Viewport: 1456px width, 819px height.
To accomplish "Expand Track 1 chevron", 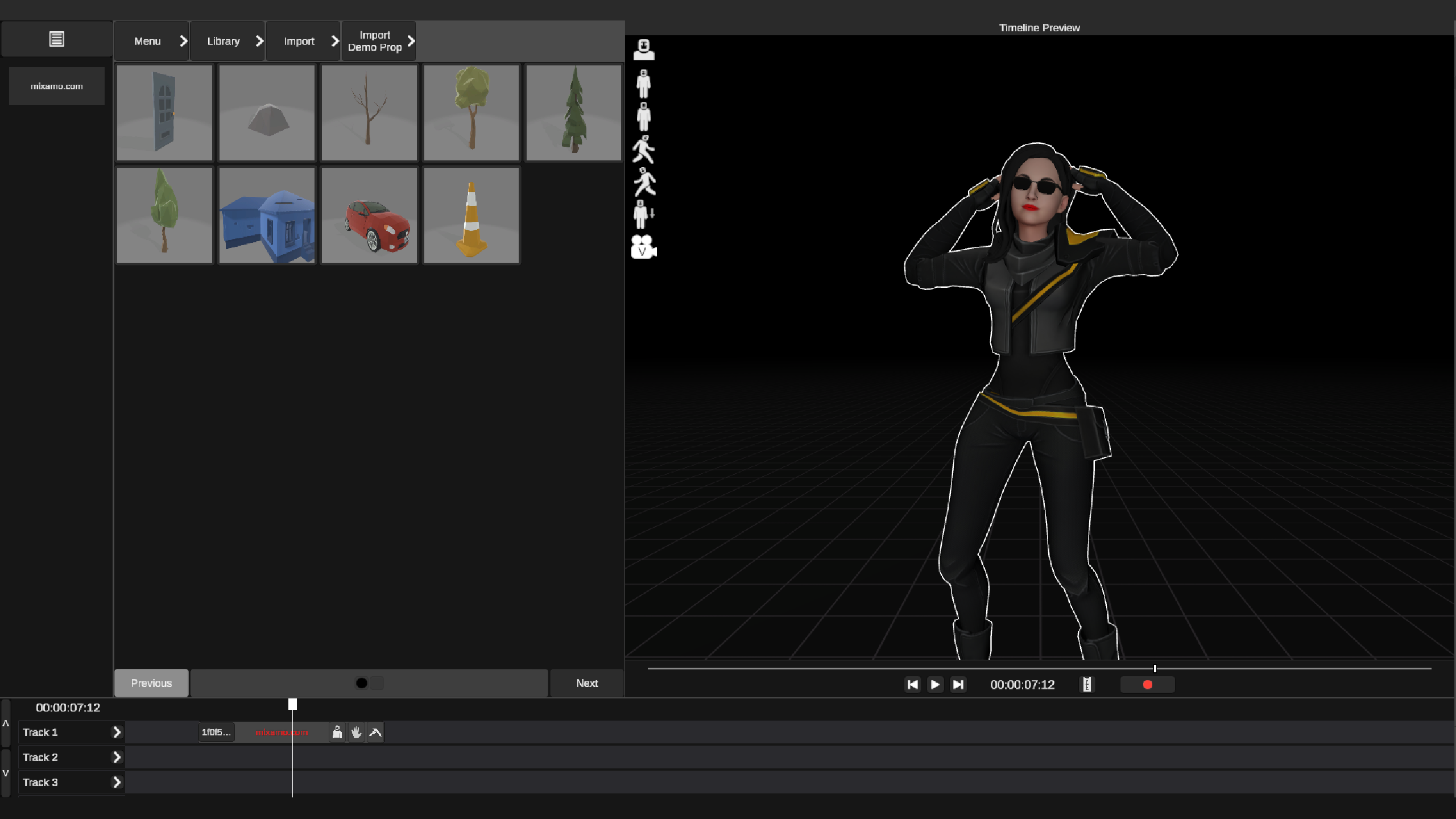I will coord(117,732).
